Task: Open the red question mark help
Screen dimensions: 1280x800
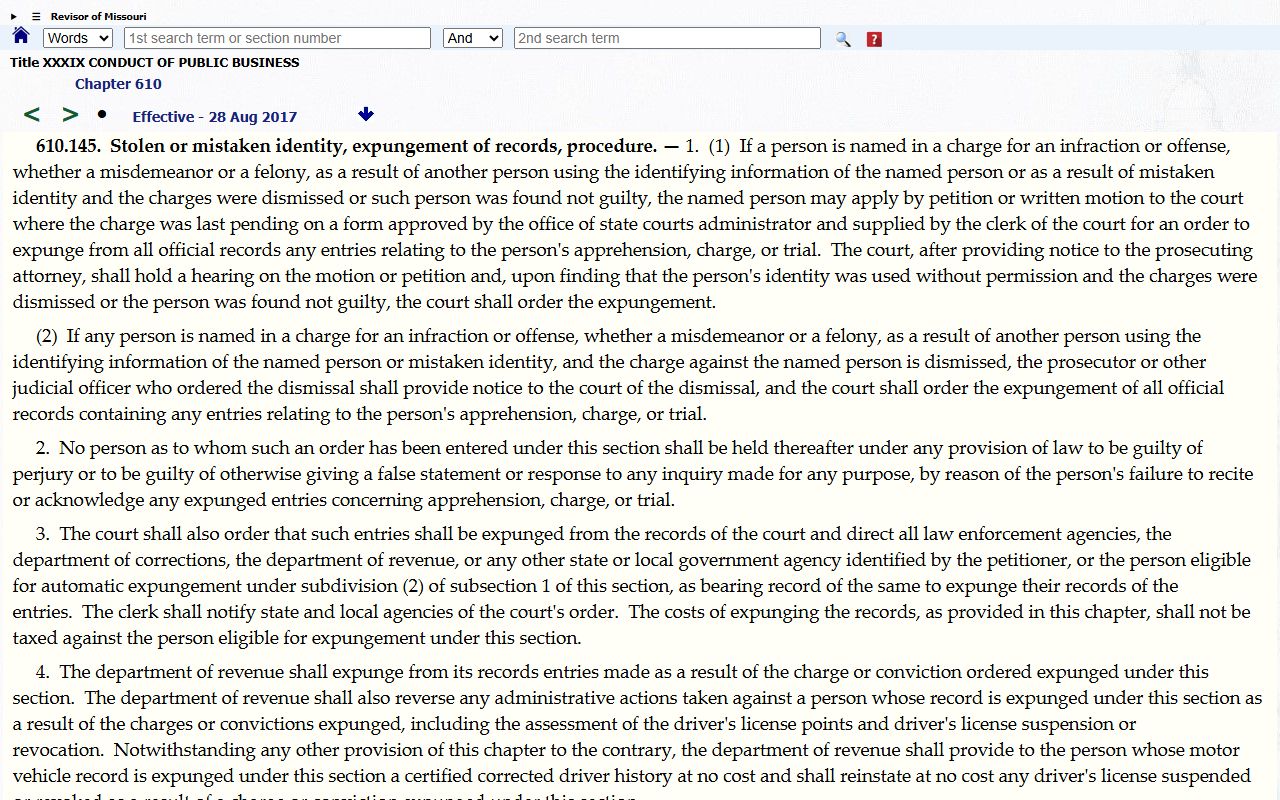Action: 874,39
